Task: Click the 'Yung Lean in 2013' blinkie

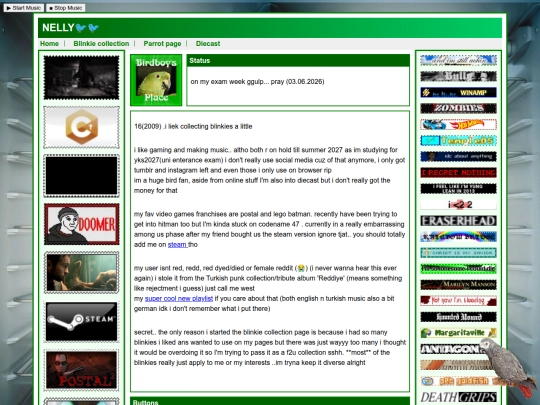Action: coord(458,188)
